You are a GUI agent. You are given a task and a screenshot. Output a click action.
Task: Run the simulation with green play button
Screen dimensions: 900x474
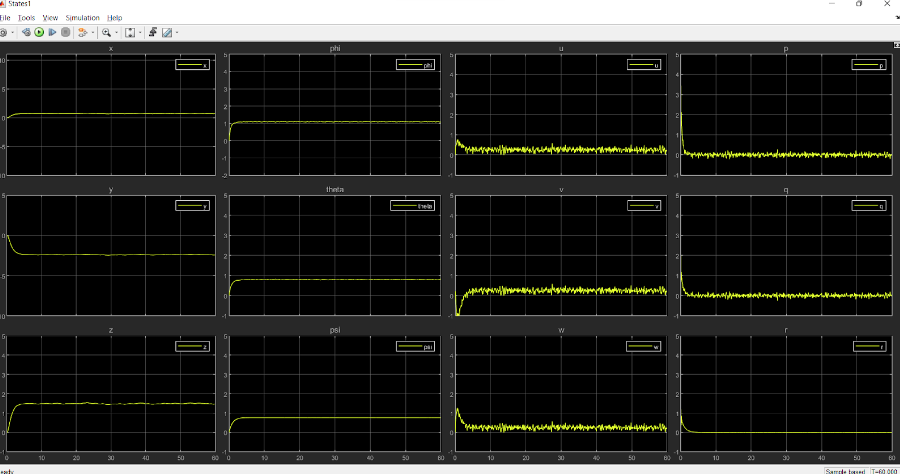[x=39, y=32]
